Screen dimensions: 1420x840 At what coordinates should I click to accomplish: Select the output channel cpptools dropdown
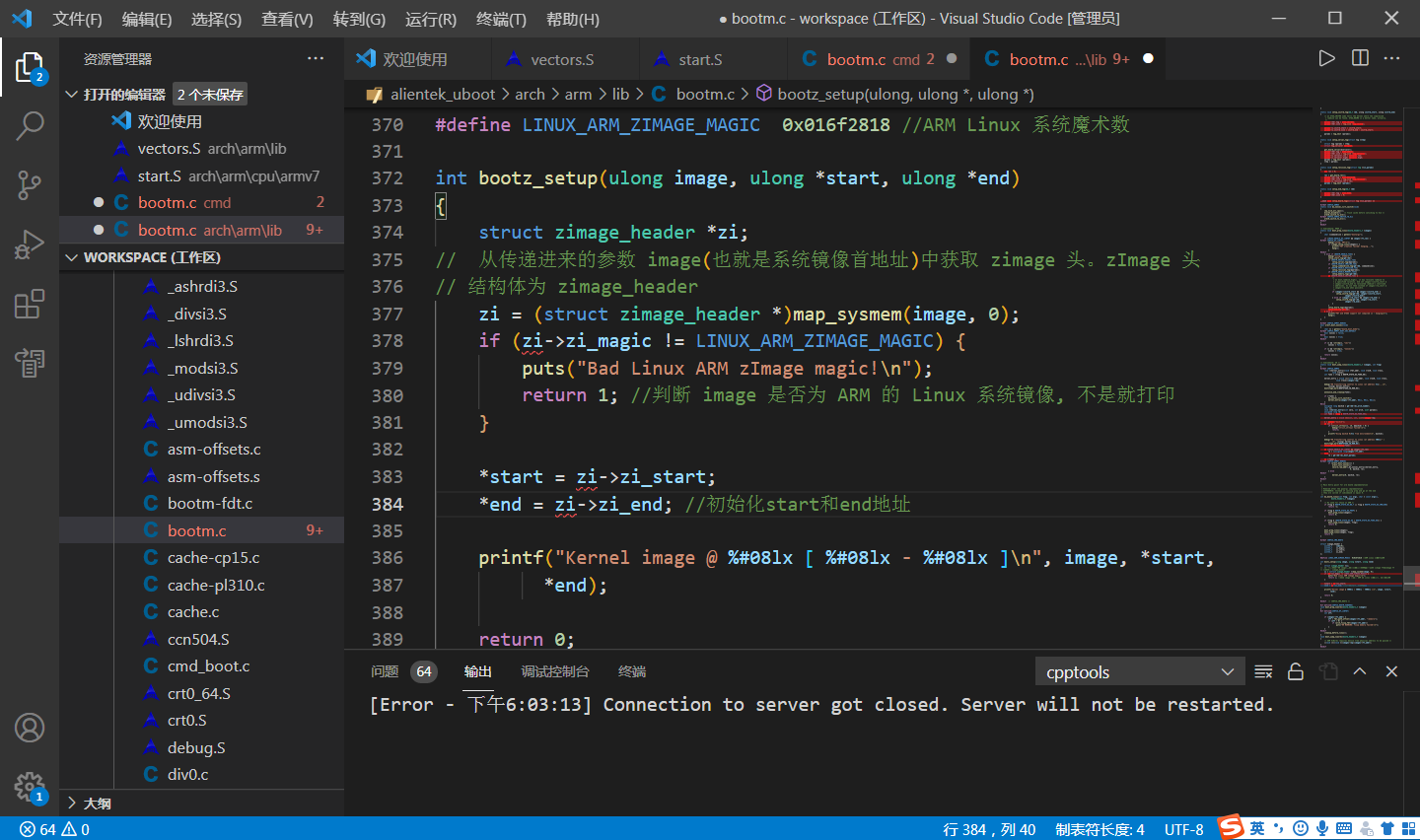tap(1140, 671)
